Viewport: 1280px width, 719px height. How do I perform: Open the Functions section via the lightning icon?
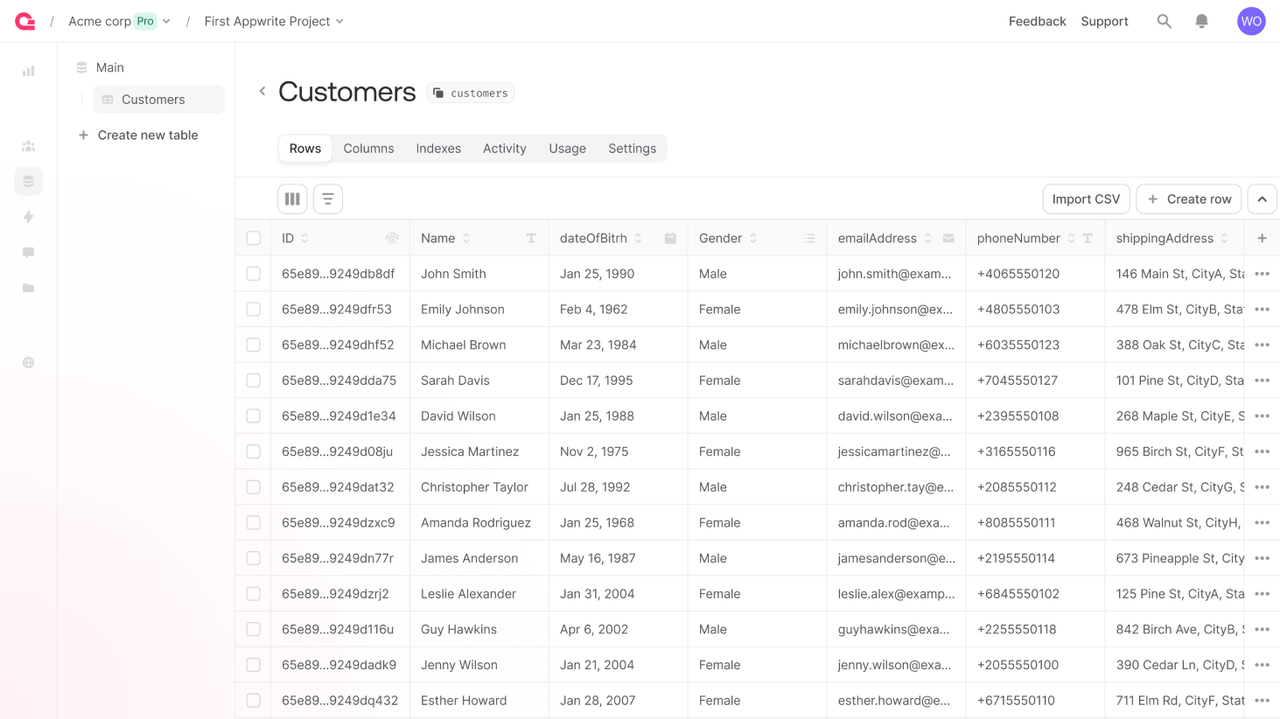click(x=28, y=217)
